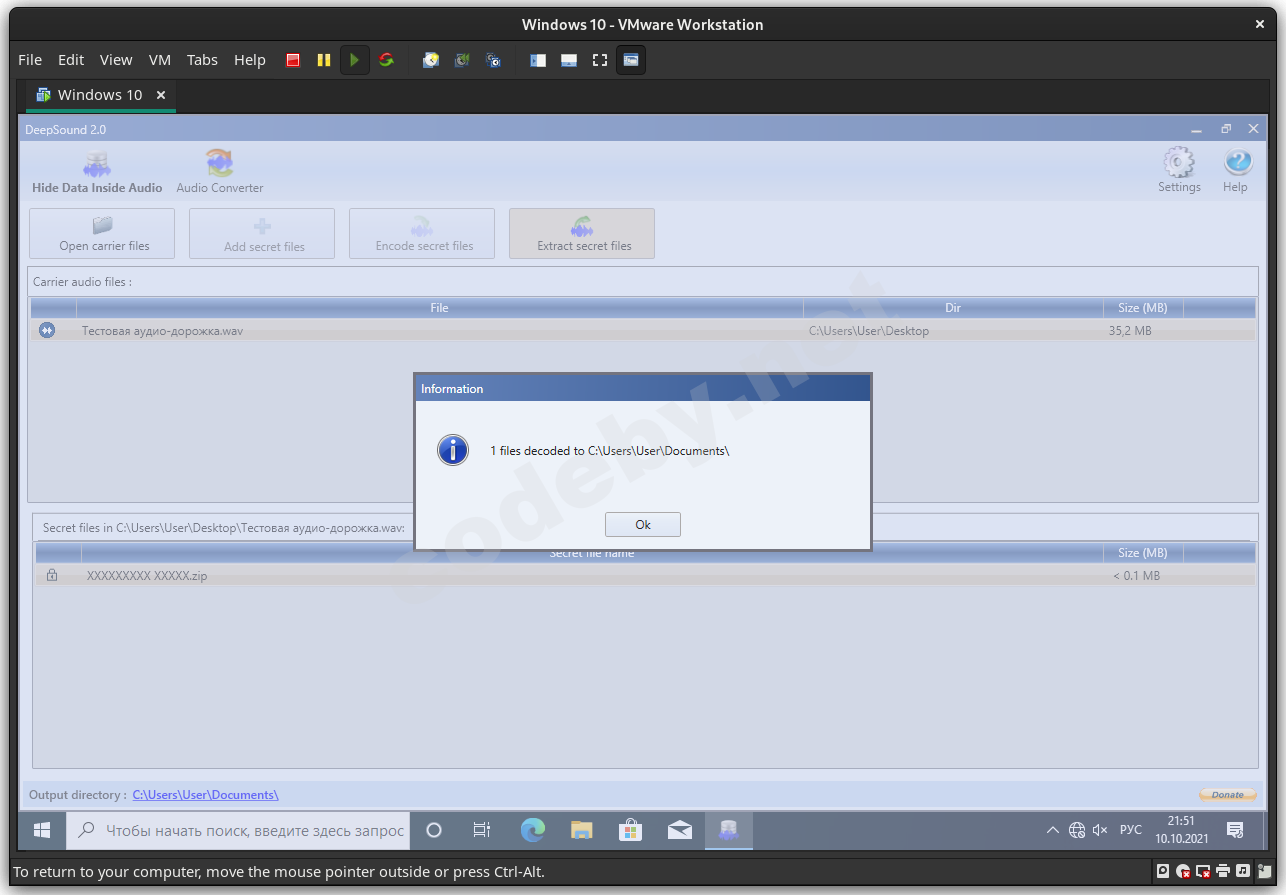Open the Output directory path link
Image resolution: width=1286 pixels, height=895 pixels.
pos(205,795)
